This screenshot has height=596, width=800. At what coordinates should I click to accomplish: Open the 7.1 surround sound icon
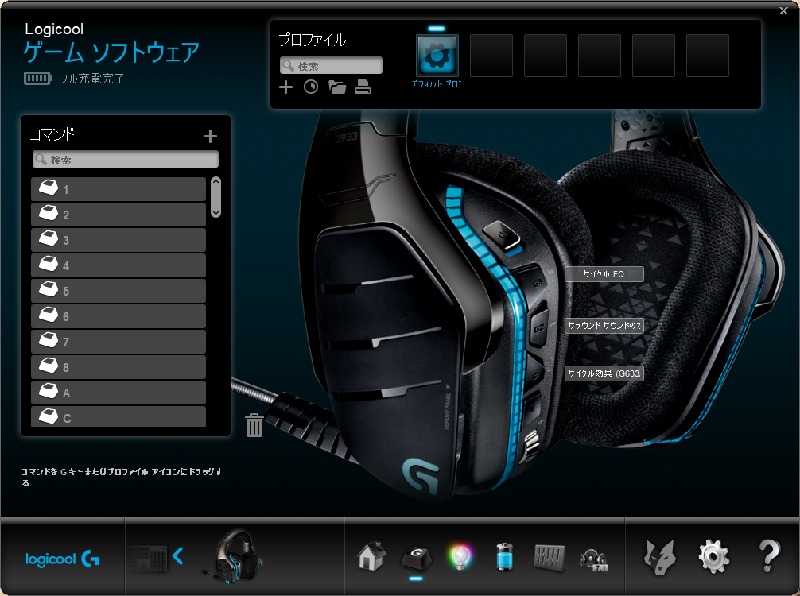(x=594, y=559)
